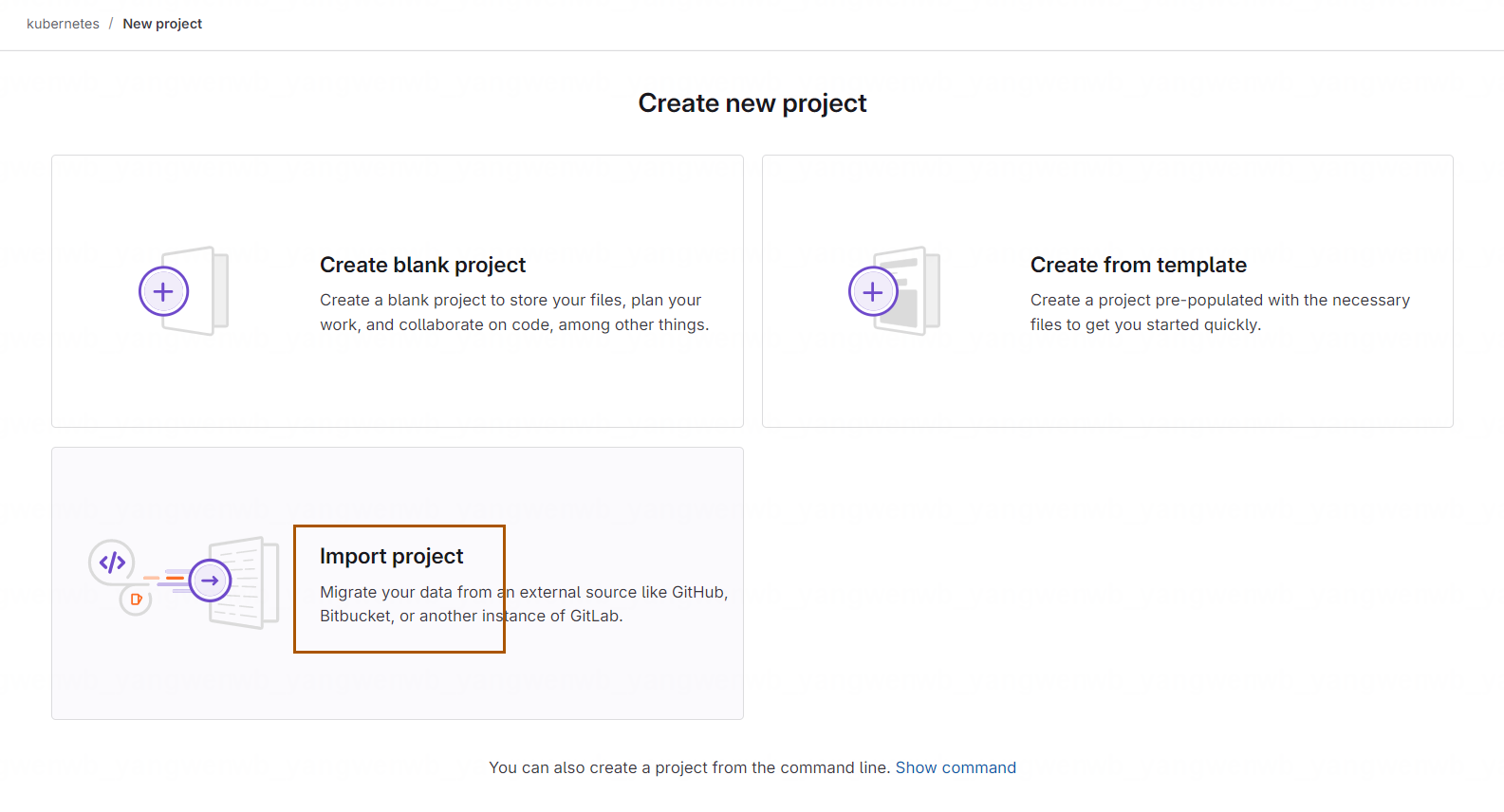The width and height of the screenshot is (1504, 812).
Task: Choose the Create from template heading
Action: click(1139, 265)
